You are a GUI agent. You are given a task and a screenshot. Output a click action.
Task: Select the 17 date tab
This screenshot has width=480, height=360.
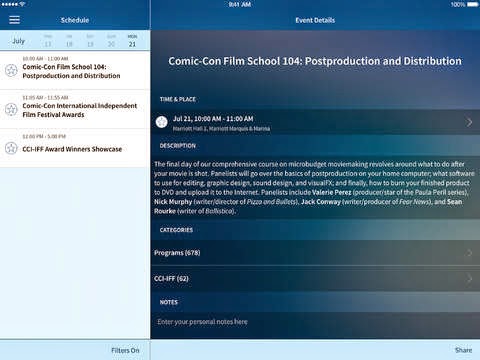coord(48,41)
